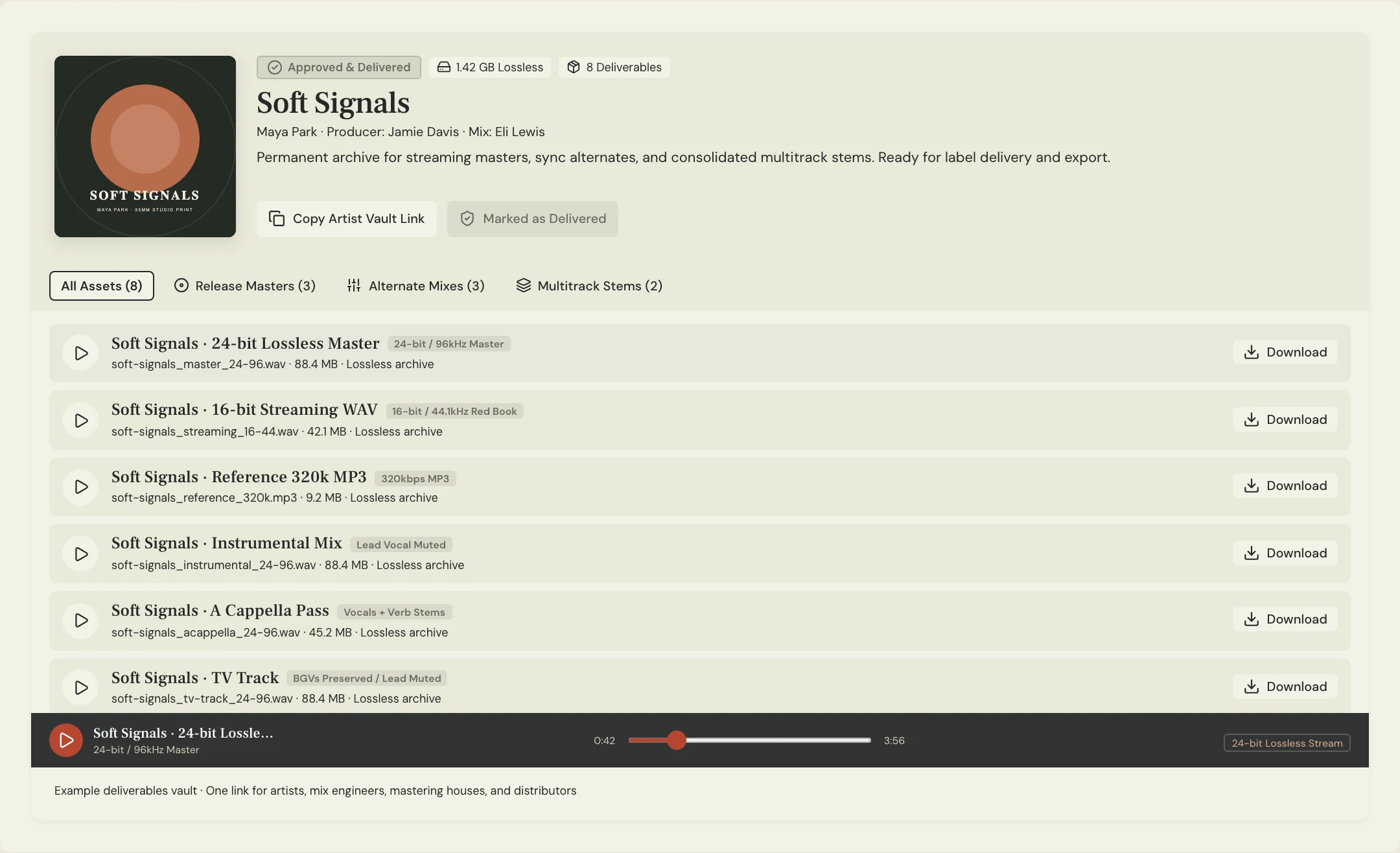Show the Multitrack Stems (2) tab

point(589,286)
